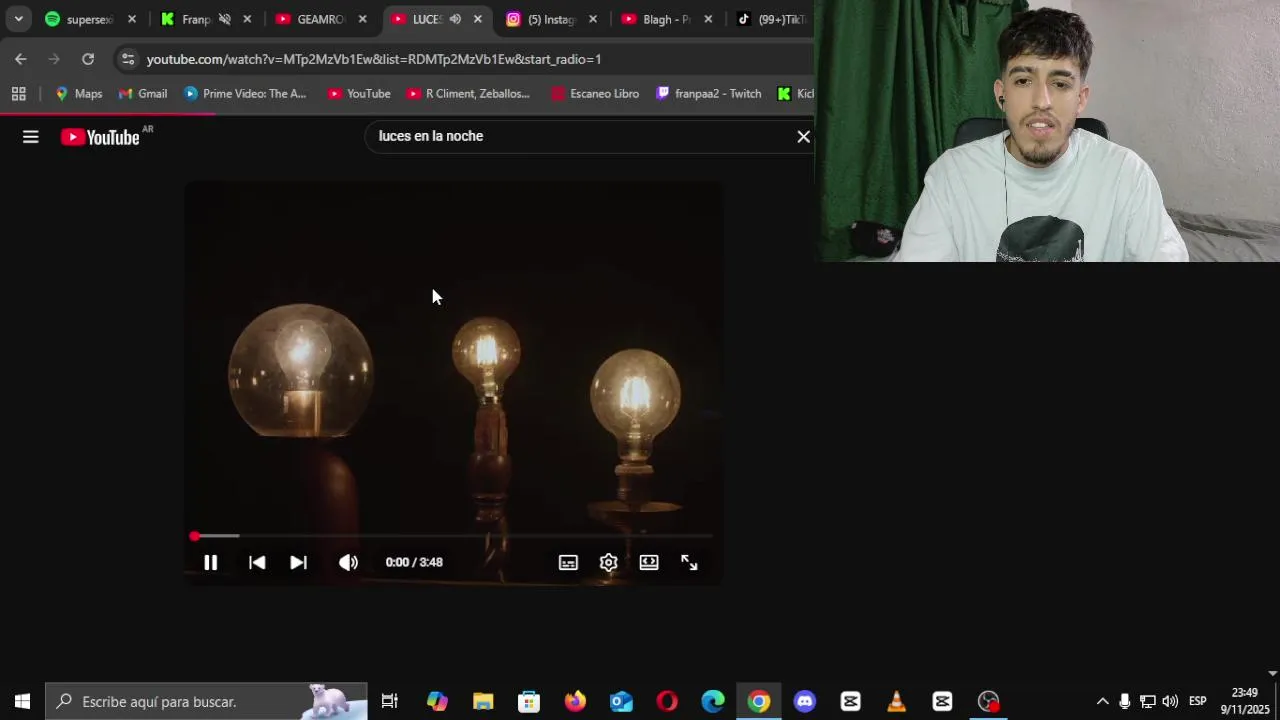Open the Escaneo Libro bookmark
1280x720 pixels.
pyautogui.click(x=595, y=93)
